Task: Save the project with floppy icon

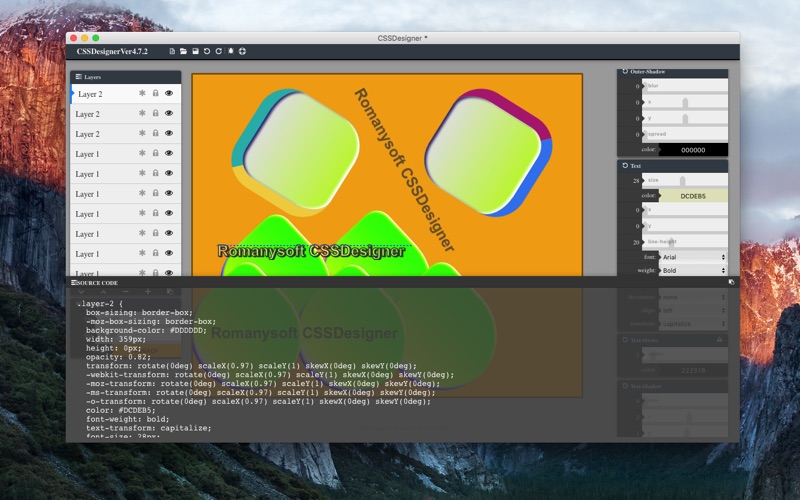Action: point(195,51)
